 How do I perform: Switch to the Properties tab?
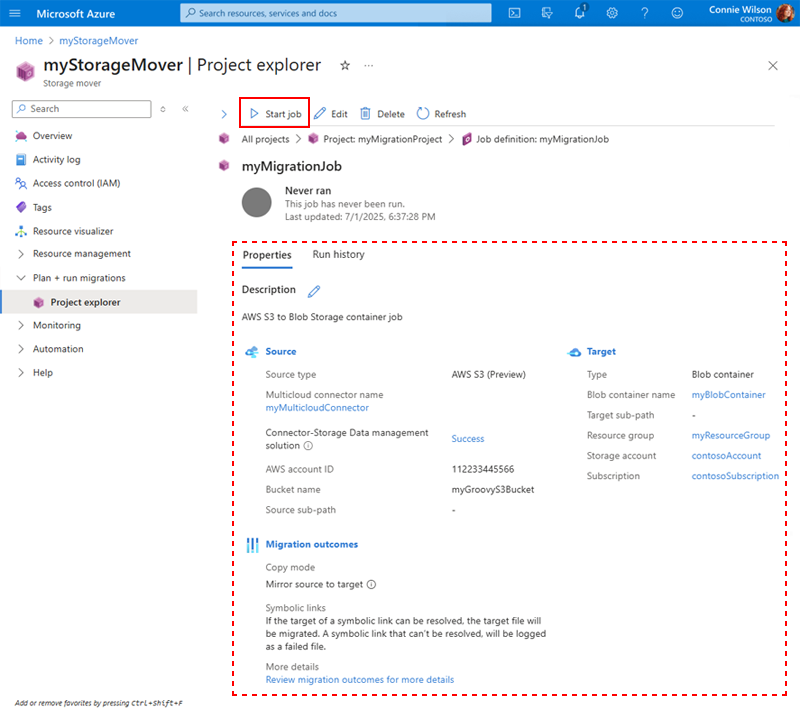[x=267, y=255]
